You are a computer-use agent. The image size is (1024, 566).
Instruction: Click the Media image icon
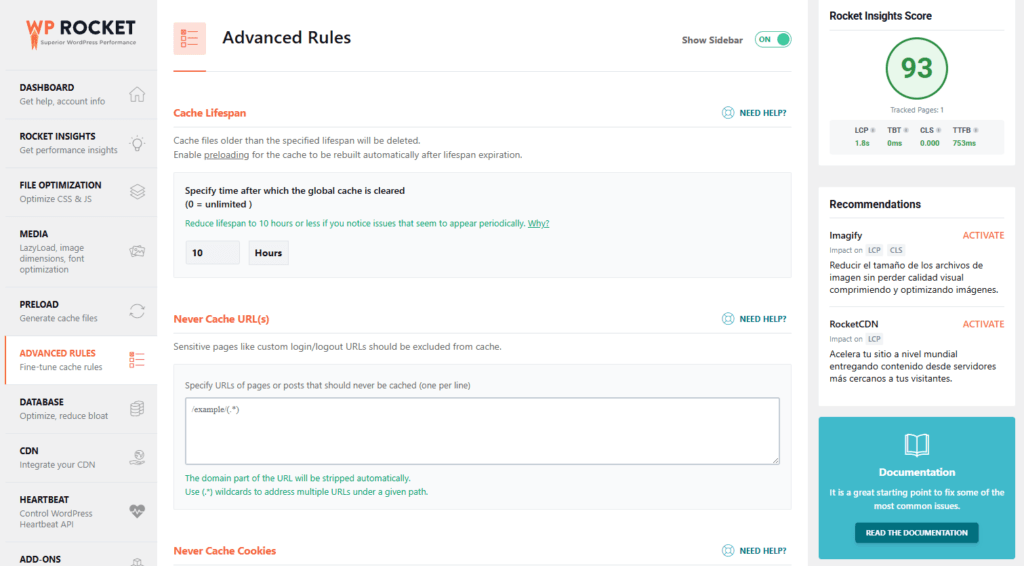click(x=136, y=251)
